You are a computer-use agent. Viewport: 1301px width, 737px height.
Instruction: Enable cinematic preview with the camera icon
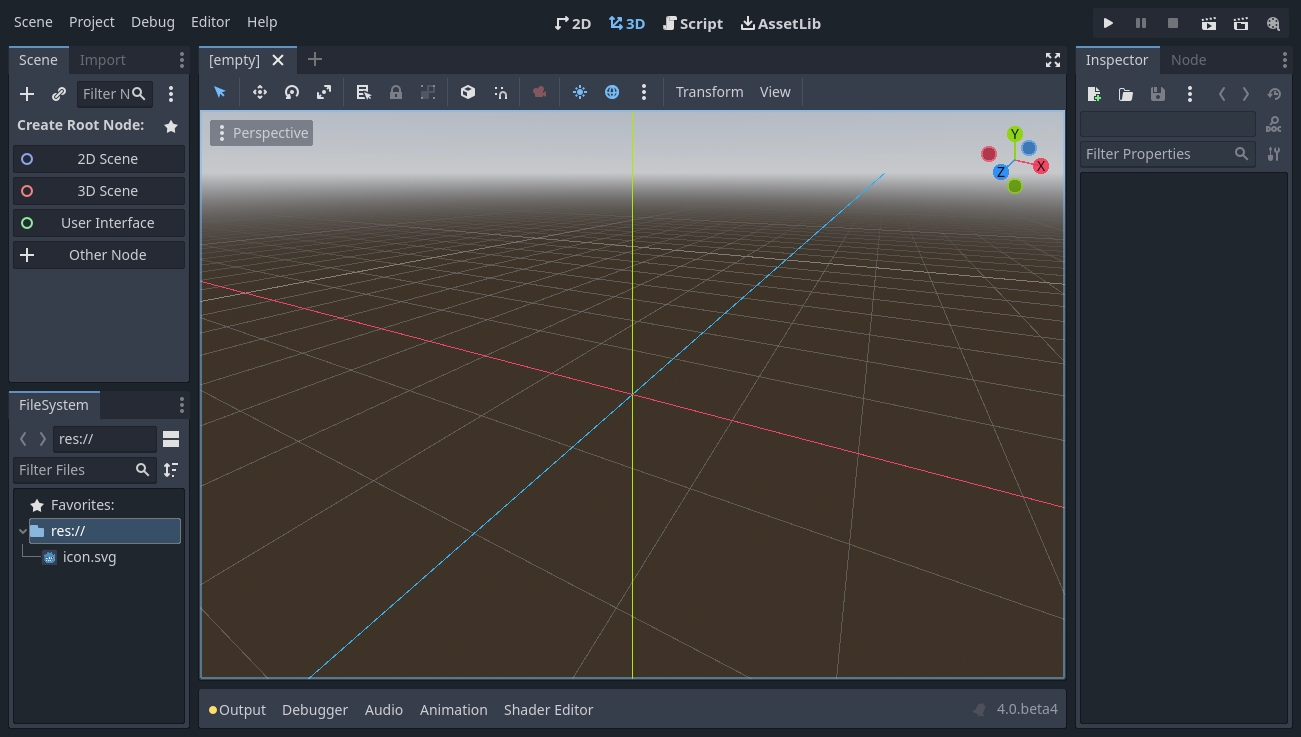click(x=539, y=92)
